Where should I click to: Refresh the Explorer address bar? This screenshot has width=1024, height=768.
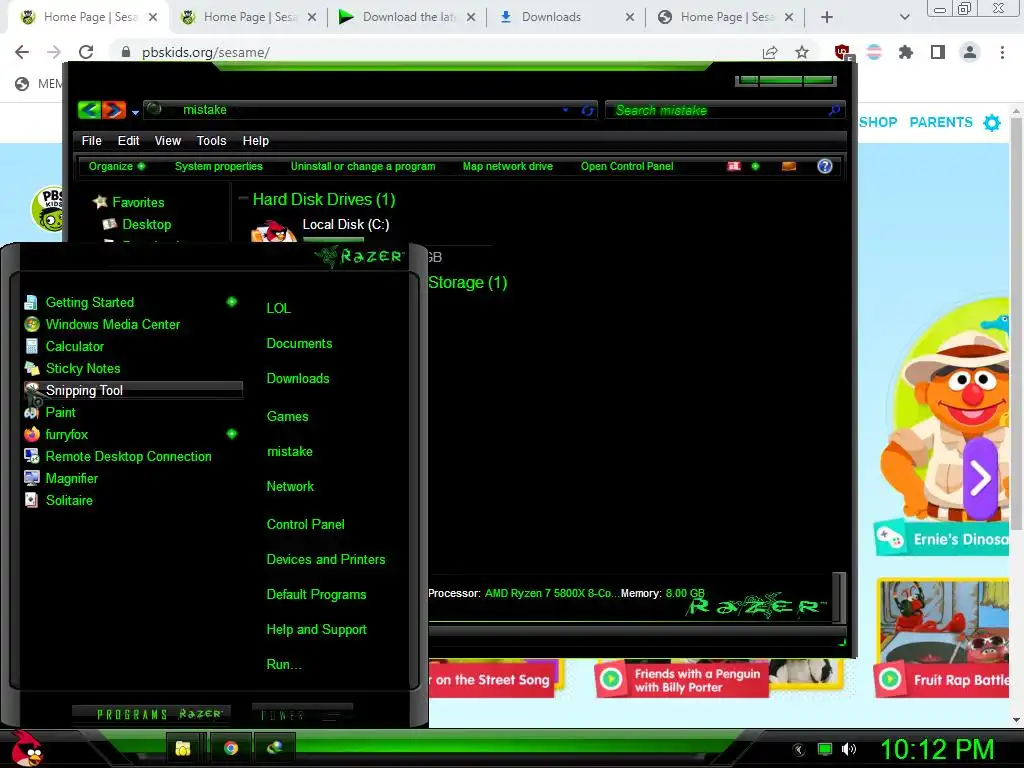pyautogui.click(x=587, y=110)
